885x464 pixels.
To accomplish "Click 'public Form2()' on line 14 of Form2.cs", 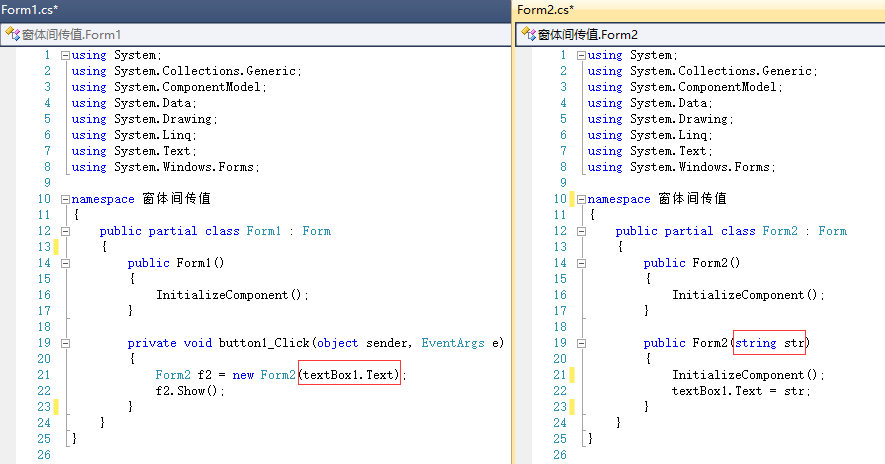I will (x=692, y=263).
